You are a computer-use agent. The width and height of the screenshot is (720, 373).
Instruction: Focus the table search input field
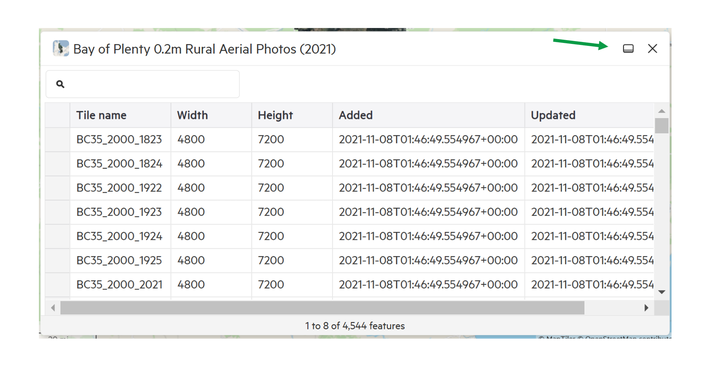click(143, 84)
